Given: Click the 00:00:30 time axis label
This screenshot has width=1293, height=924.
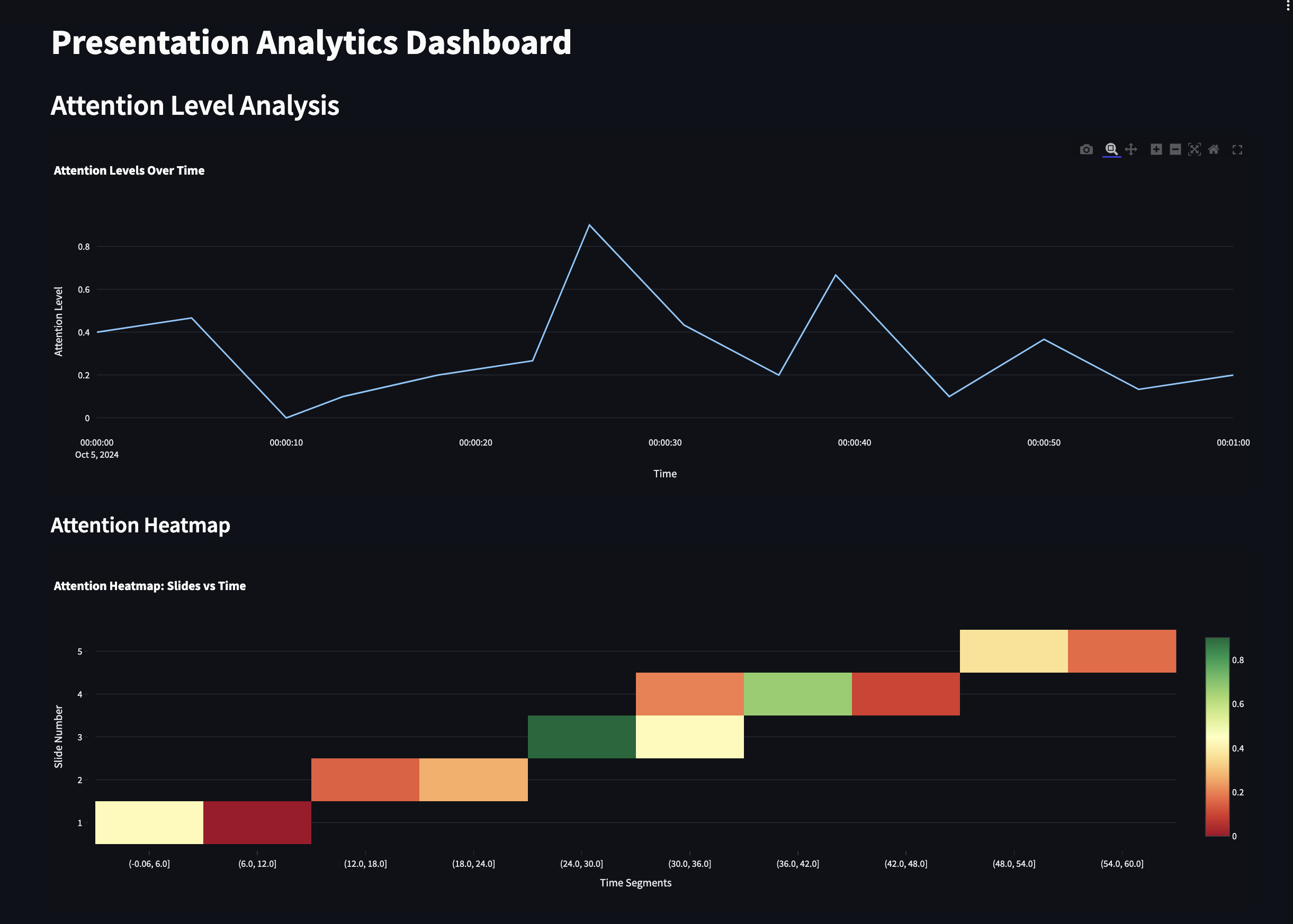Looking at the screenshot, I should point(665,442).
